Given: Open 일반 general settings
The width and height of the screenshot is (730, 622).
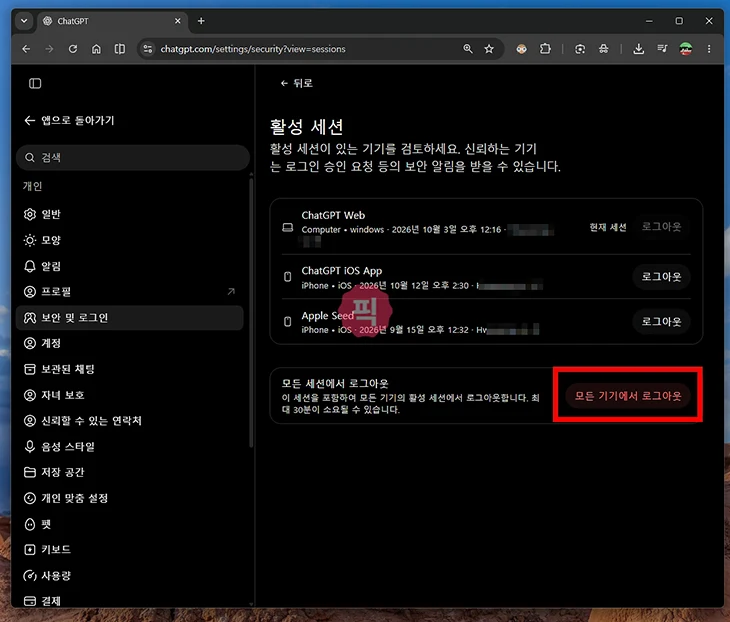Looking at the screenshot, I should pos(129,214).
